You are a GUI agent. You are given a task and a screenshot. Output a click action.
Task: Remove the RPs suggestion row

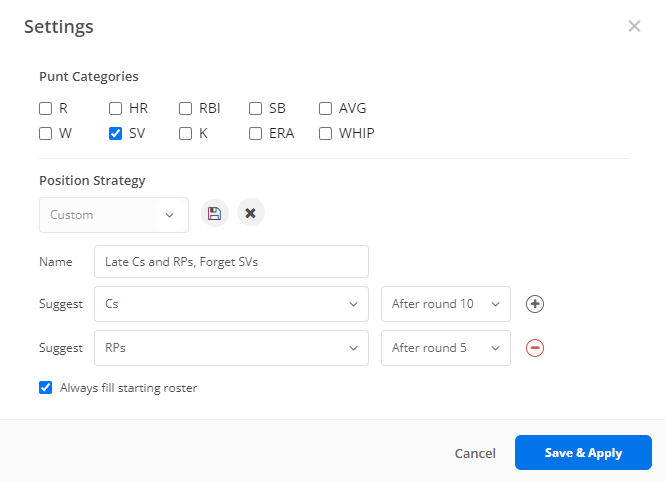(535, 348)
